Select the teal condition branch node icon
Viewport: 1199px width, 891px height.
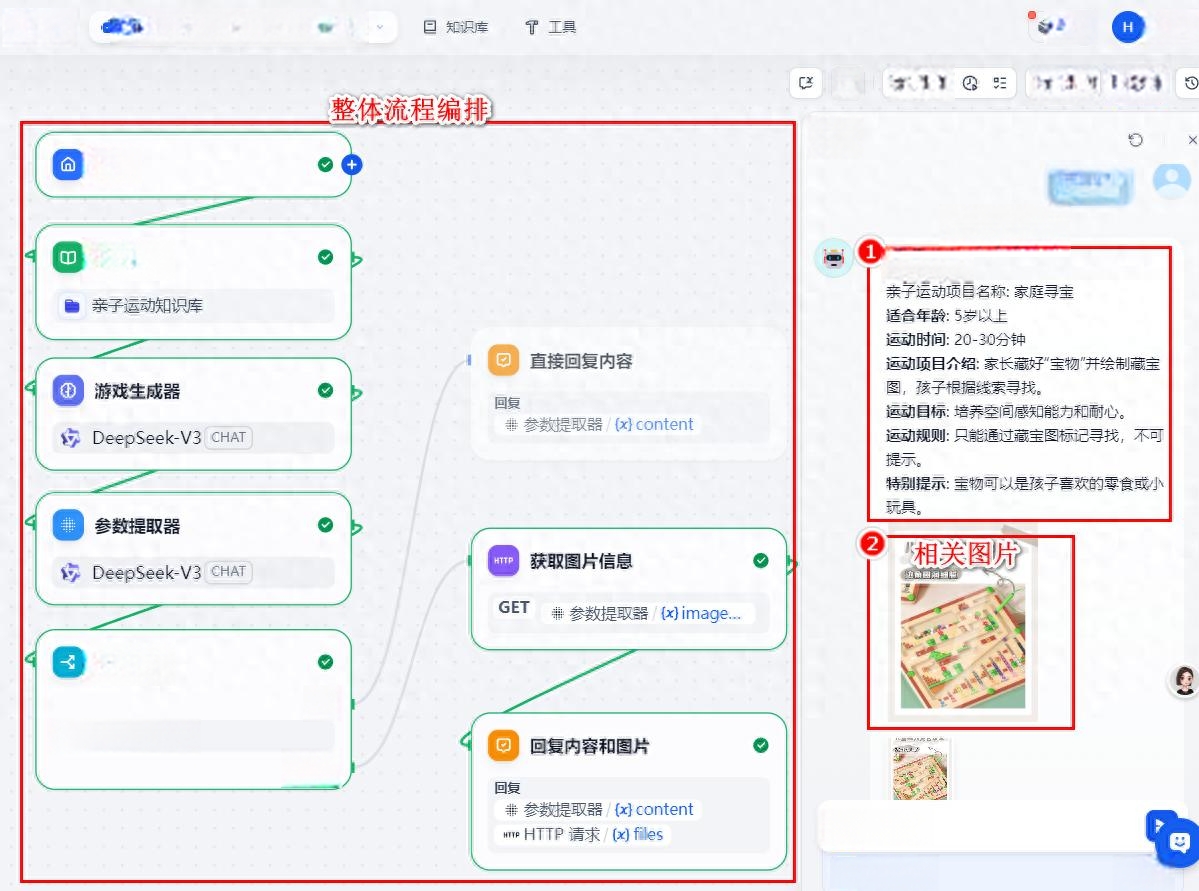(x=68, y=662)
